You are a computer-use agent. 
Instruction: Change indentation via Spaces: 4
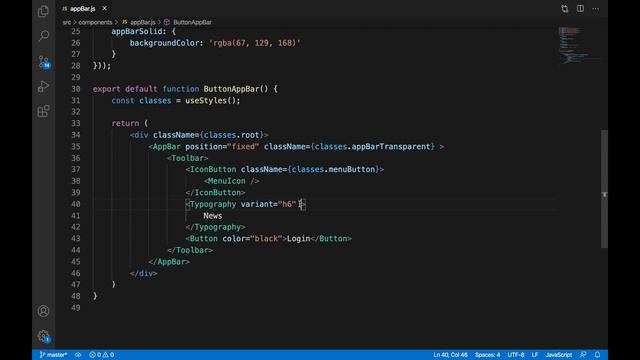tap(487, 355)
